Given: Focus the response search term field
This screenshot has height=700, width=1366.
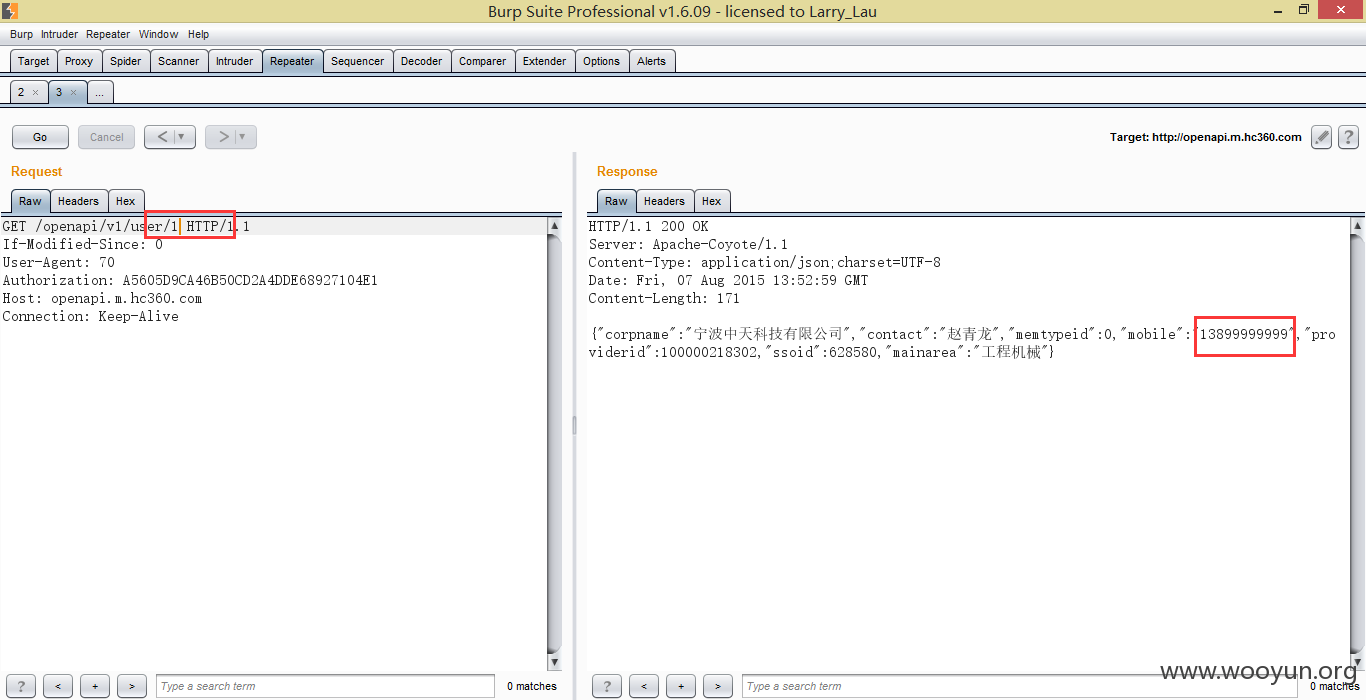Looking at the screenshot, I should (x=1018, y=686).
